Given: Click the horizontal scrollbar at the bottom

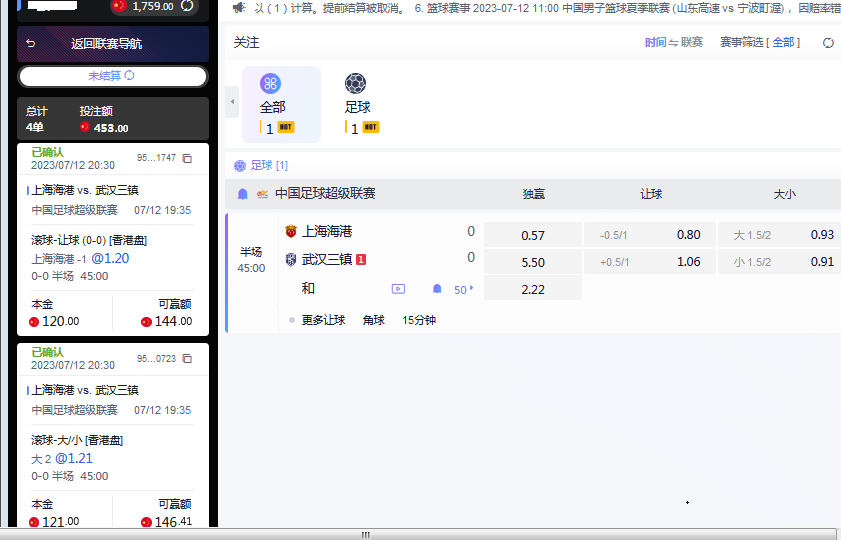Looking at the screenshot, I should pyautogui.click(x=366, y=535).
